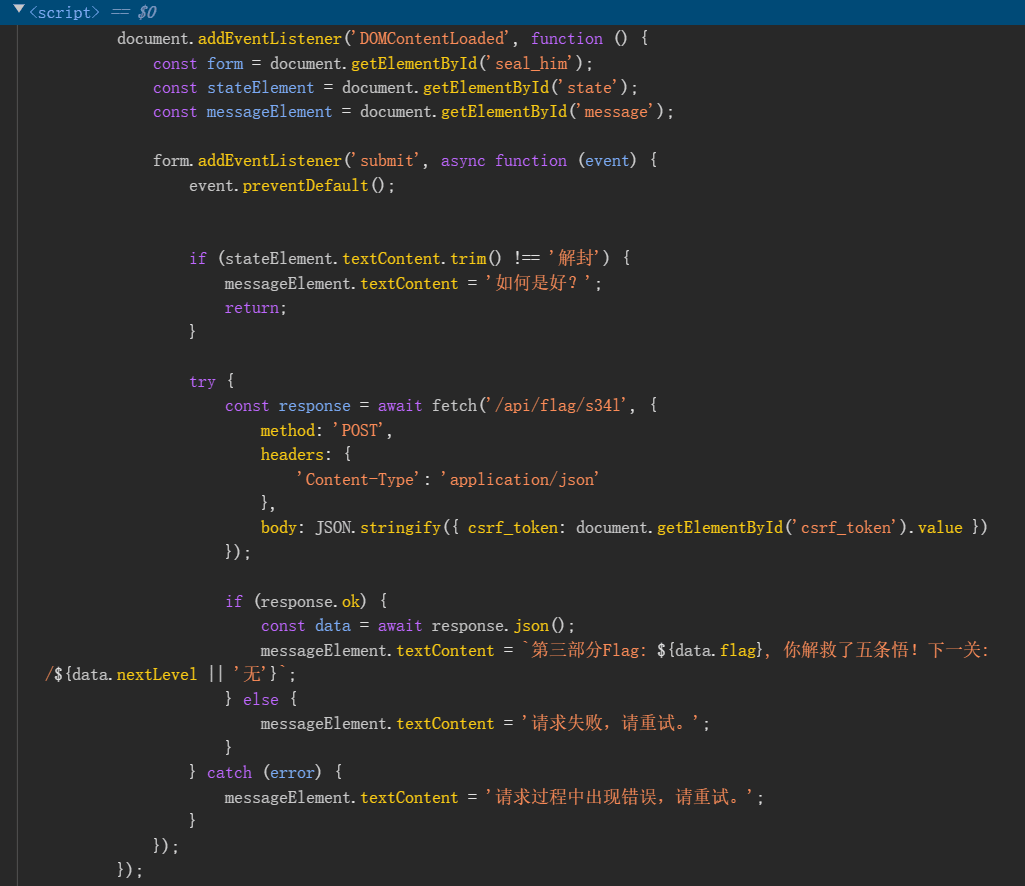Screen dimensions: 1025x886
Task: Click the stateElement constant declaration name
Action: pos(260,88)
